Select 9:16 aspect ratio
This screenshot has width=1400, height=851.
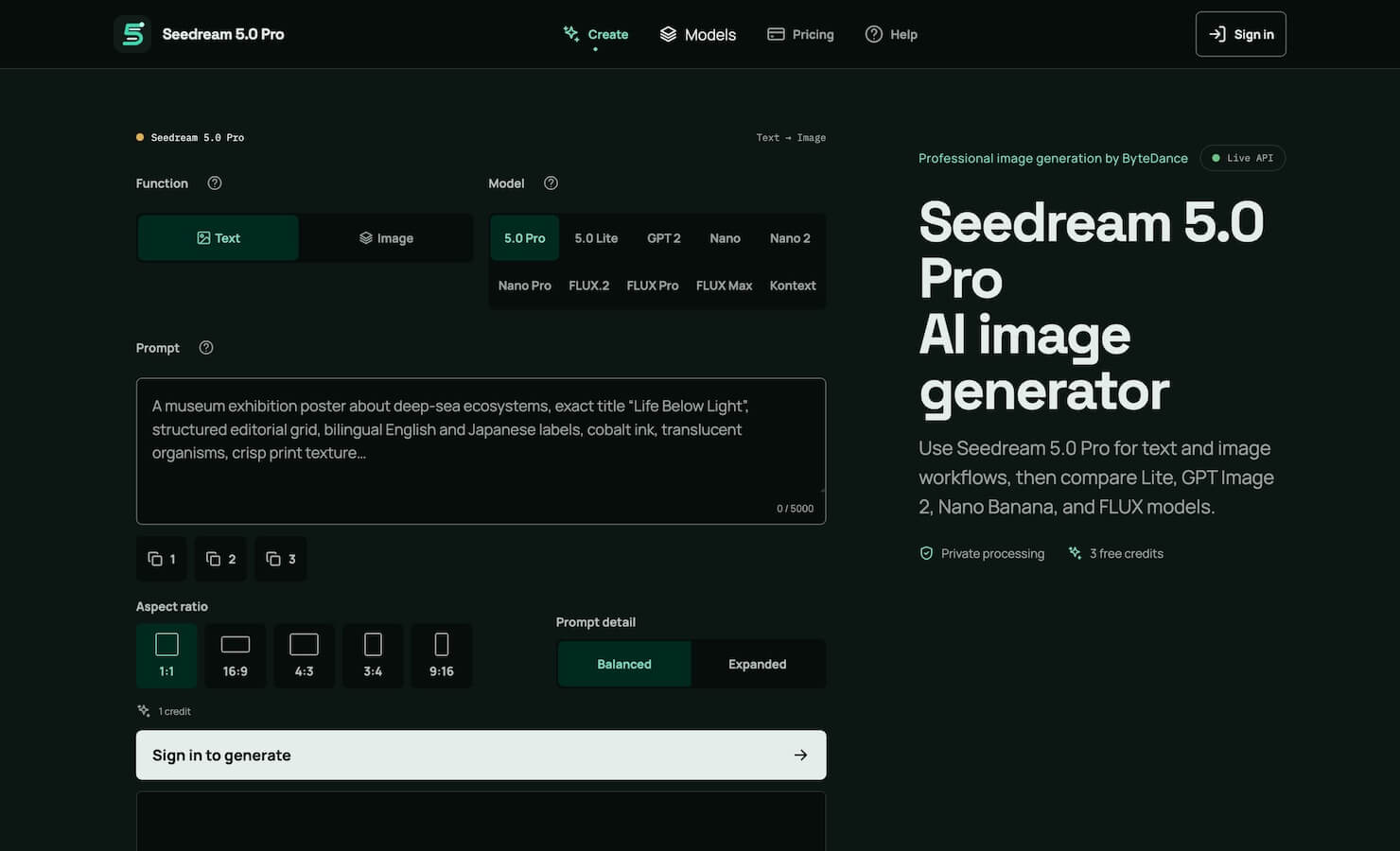pos(442,655)
